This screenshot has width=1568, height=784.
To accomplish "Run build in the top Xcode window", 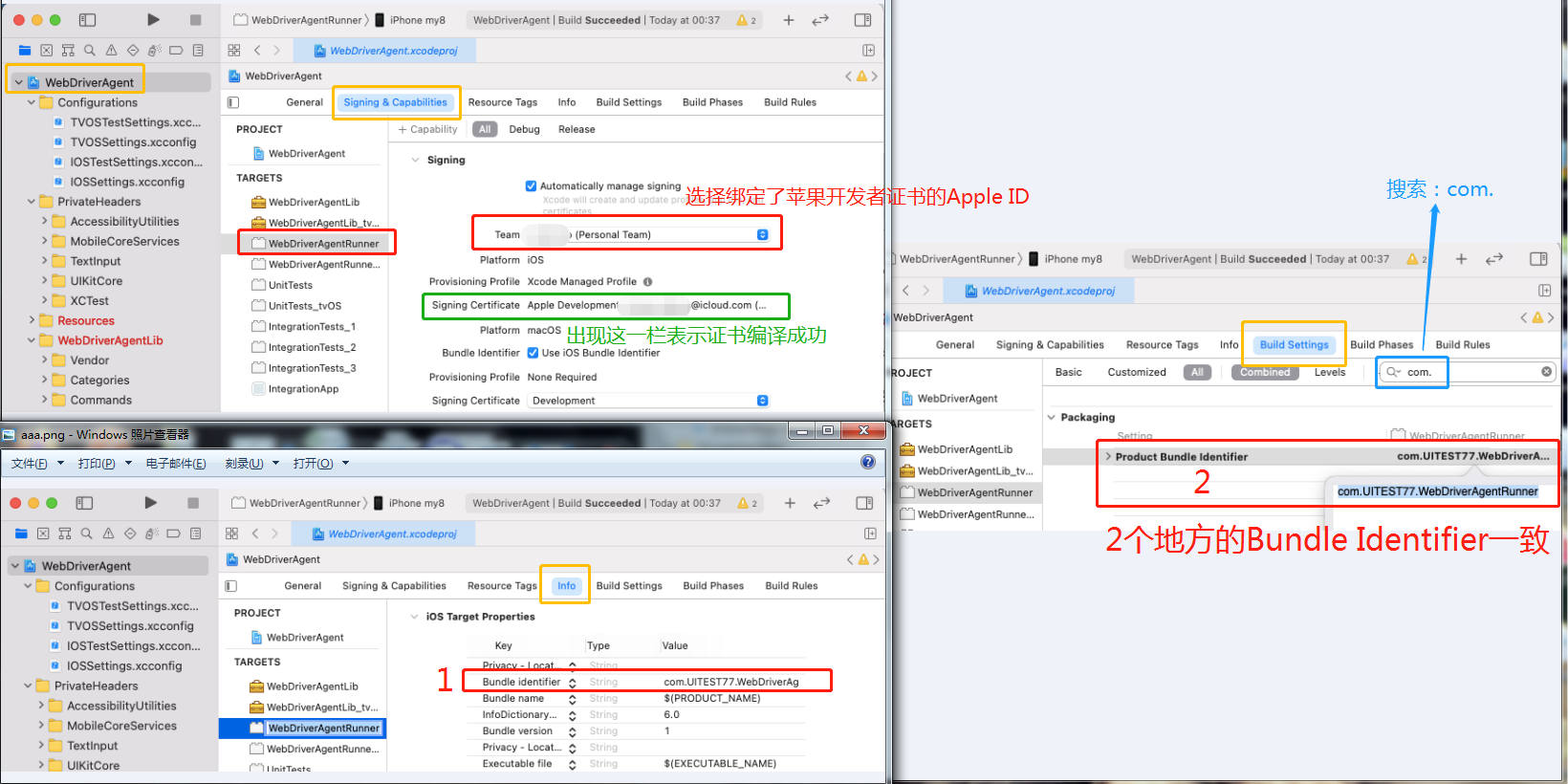I will click(x=153, y=19).
